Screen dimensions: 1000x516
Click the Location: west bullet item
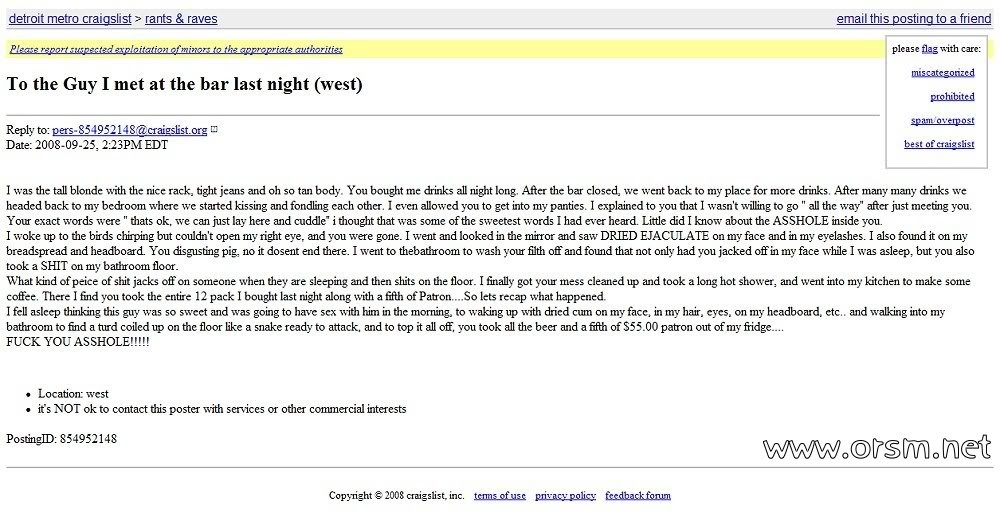pos(73,394)
